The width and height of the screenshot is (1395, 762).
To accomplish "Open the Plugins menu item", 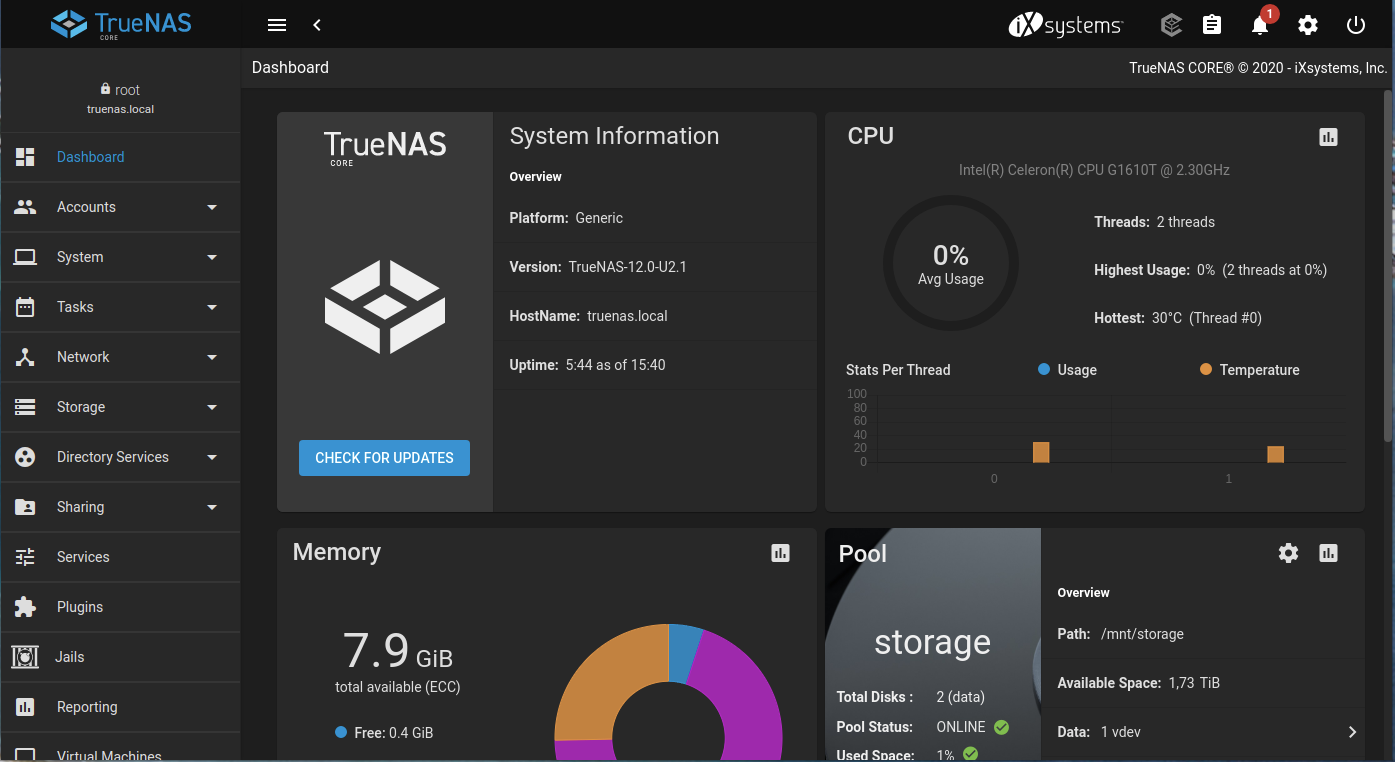I will point(80,607).
